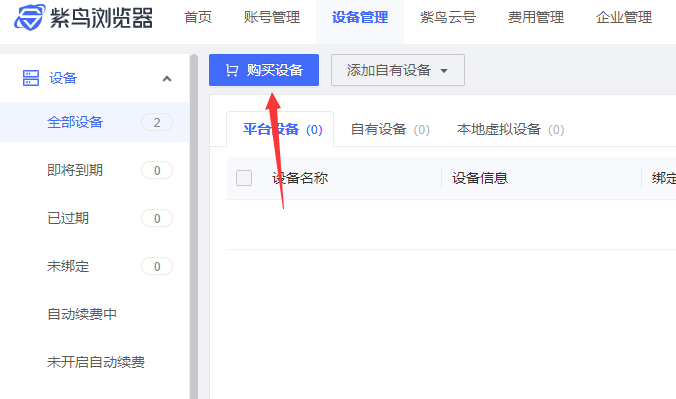Click the shopping cart icon on 购买设备
676x399 pixels.
coord(232,70)
